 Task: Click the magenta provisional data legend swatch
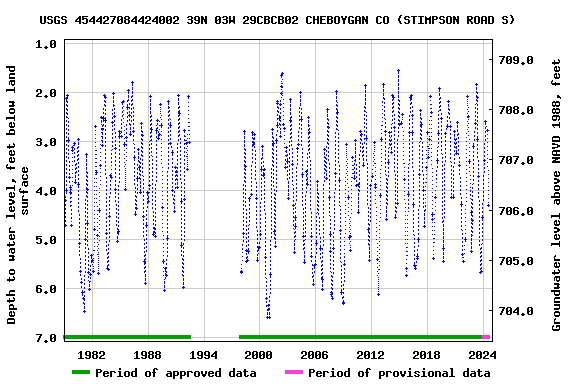(x=294, y=372)
